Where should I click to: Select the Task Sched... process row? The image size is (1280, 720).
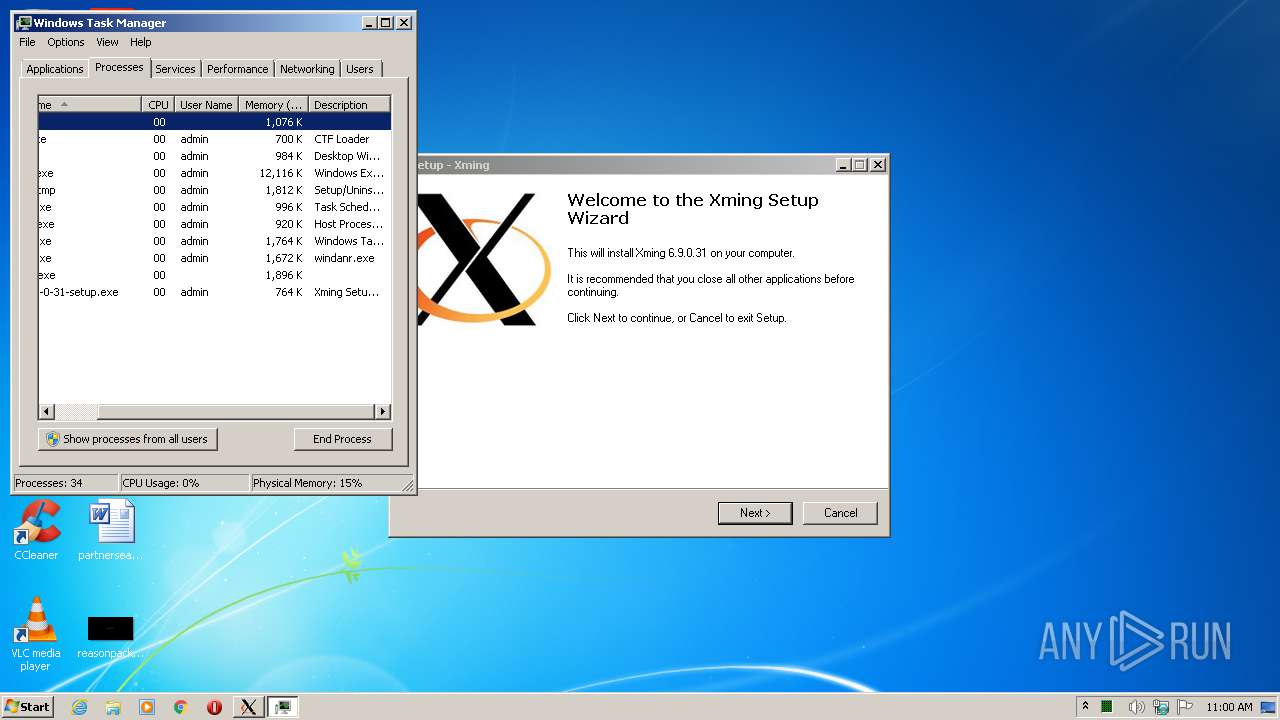214,207
